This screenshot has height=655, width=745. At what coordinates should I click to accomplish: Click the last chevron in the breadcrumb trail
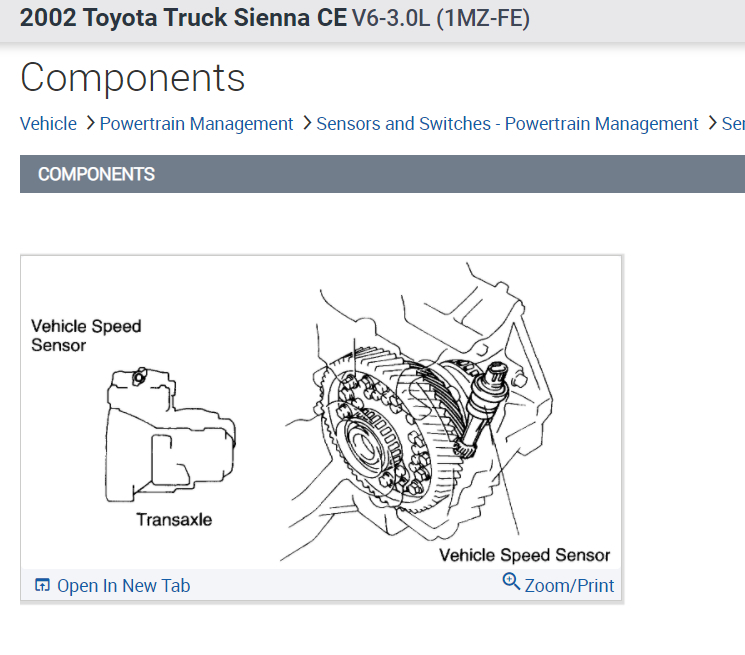(x=711, y=123)
